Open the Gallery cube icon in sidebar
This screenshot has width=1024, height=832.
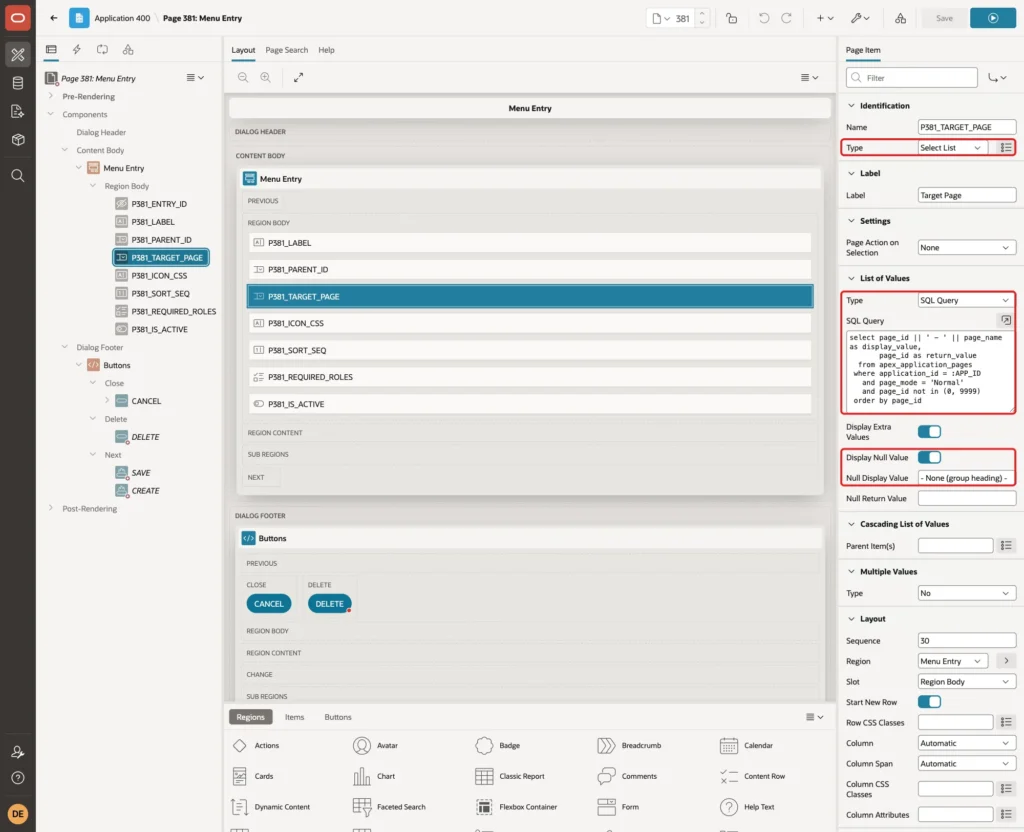(18, 140)
